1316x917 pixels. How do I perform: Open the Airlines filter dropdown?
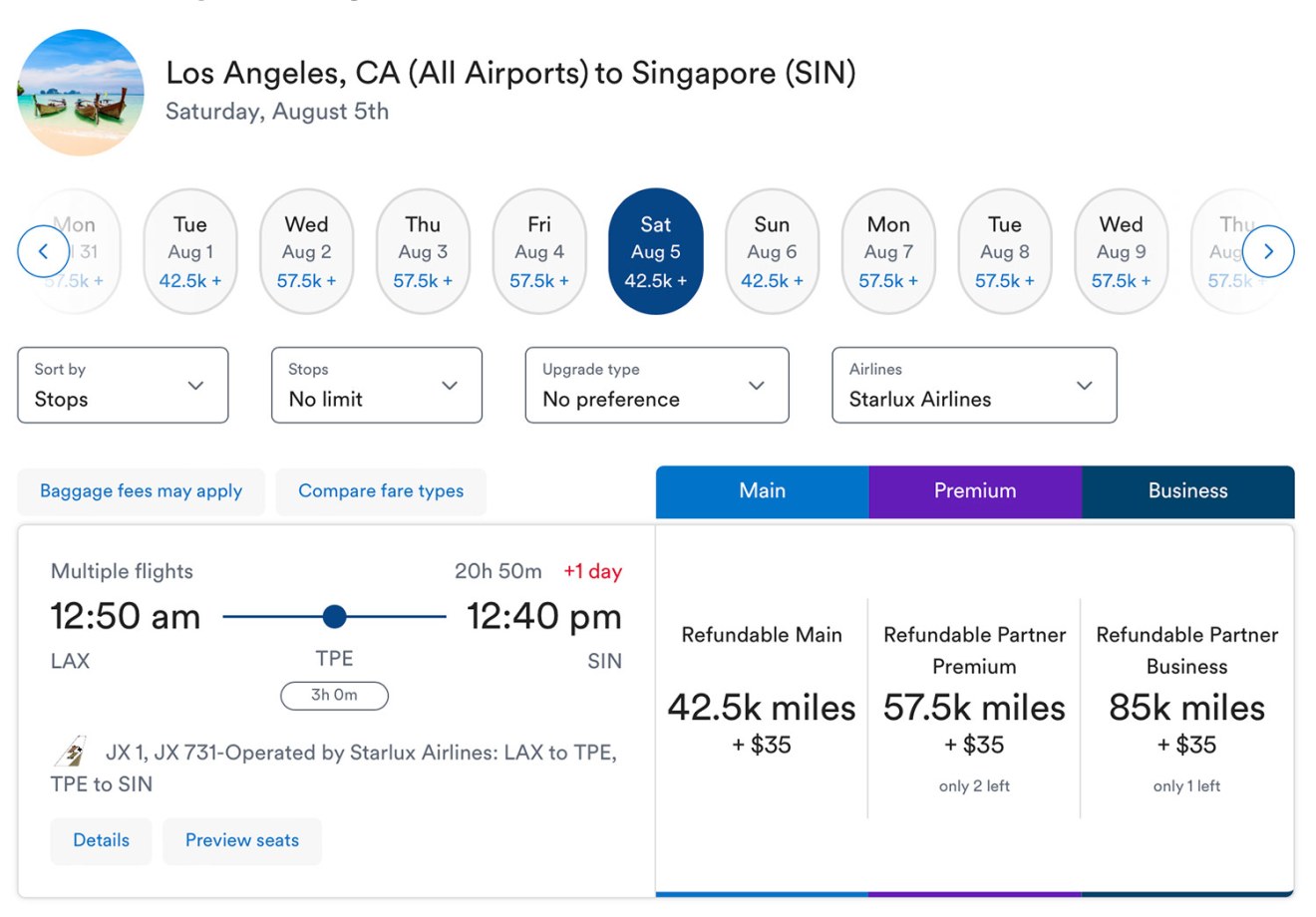[974, 386]
